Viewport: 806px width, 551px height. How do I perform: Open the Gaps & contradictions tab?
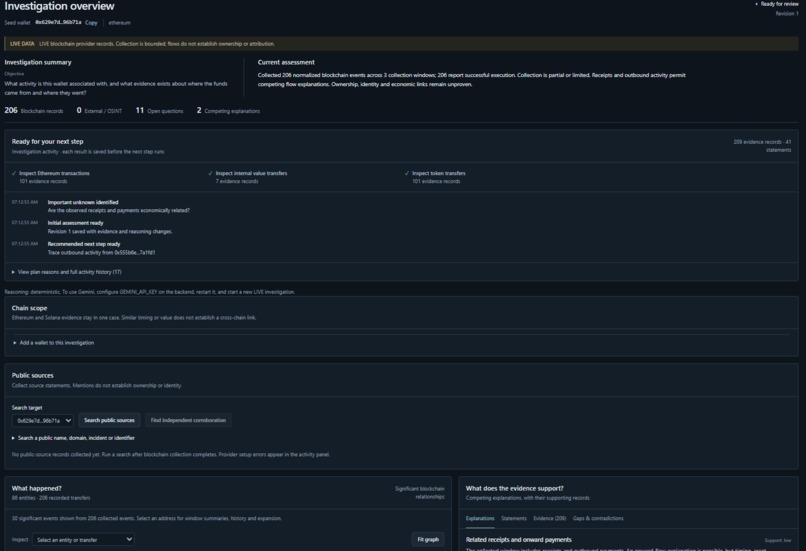tap(598, 518)
